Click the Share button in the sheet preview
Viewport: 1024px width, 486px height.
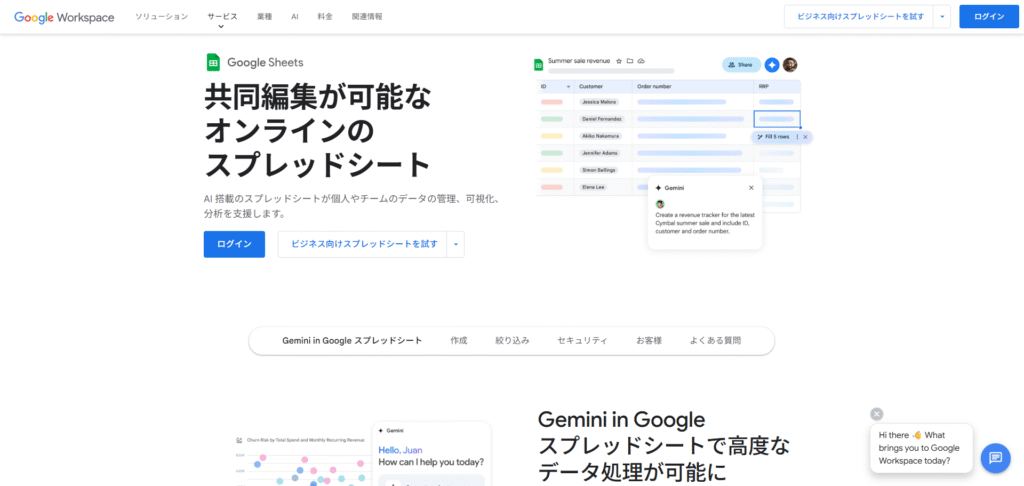pos(741,65)
